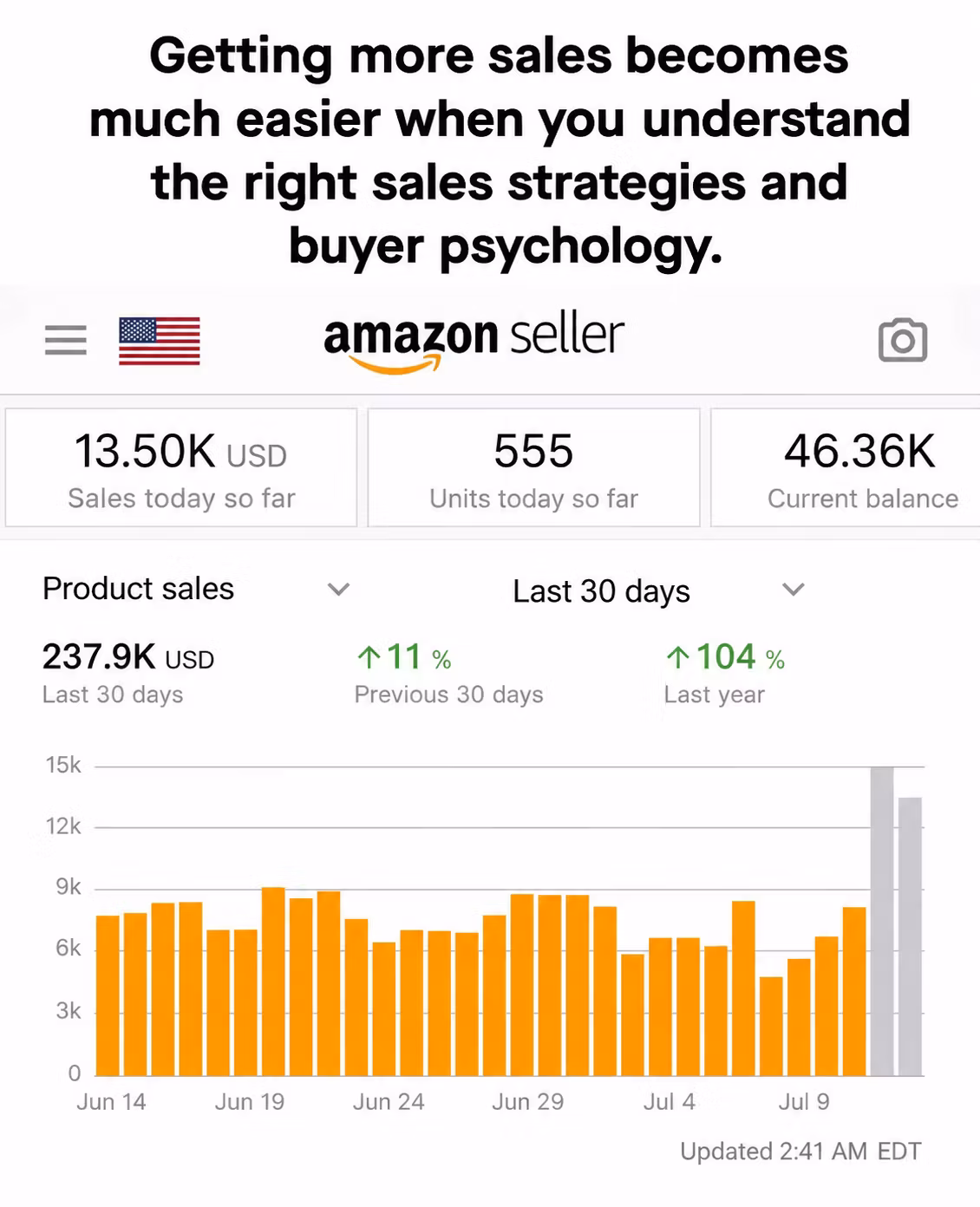This screenshot has width=980, height=1207.
Task: Tap the US flag marketplace icon
Action: click(x=160, y=341)
